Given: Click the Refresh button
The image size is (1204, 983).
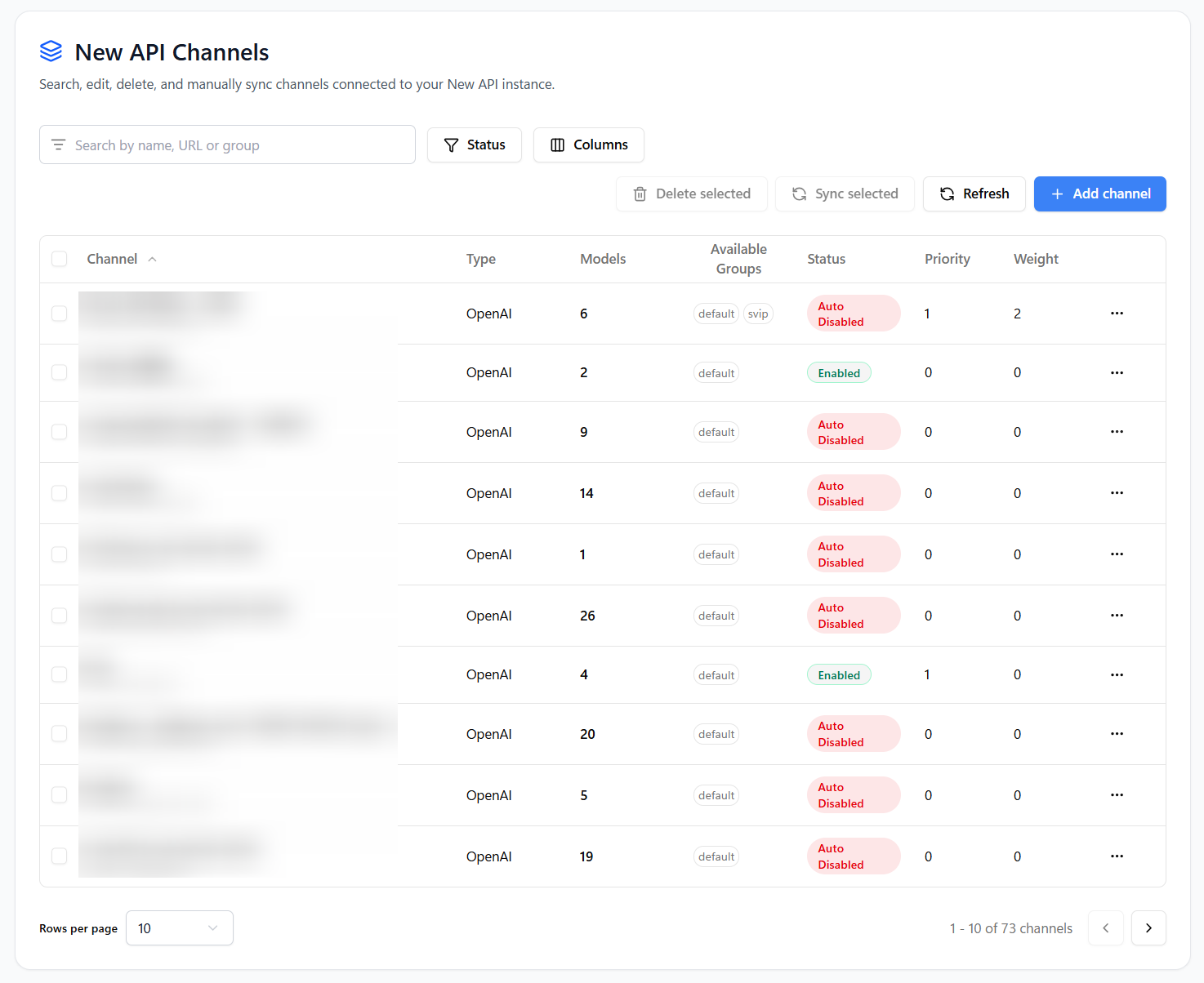Looking at the screenshot, I should click(x=974, y=193).
